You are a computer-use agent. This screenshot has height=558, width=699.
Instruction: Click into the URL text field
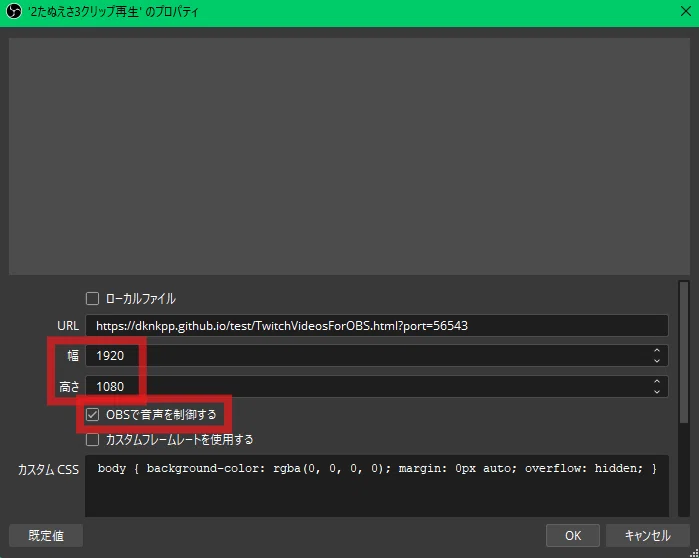377,325
